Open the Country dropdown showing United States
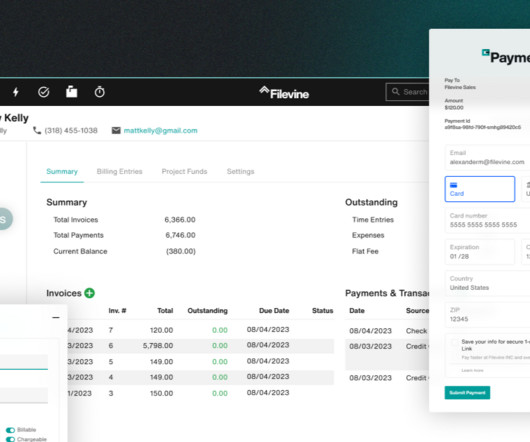 [x=487, y=283]
